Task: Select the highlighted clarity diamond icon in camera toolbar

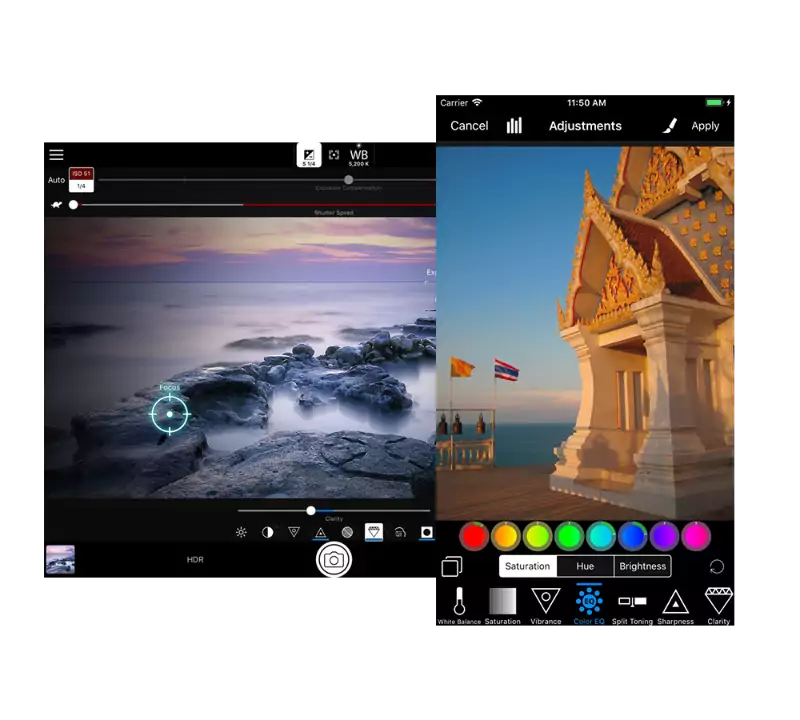Action: pyautogui.click(x=374, y=532)
